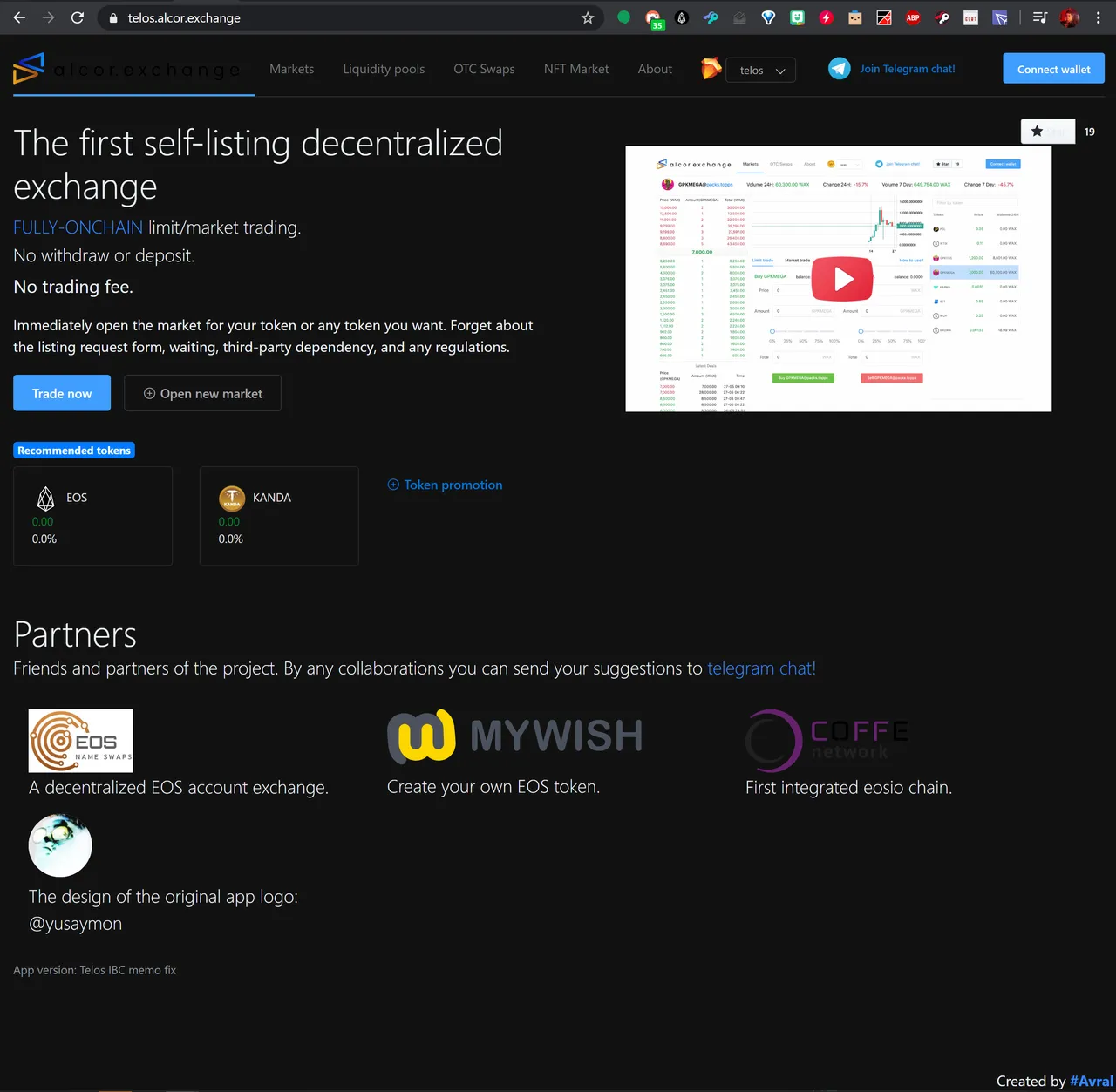Click the FULLY-ONCHAIN highlighted text
This screenshot has width=1116, height=1092.
(78, 227)
